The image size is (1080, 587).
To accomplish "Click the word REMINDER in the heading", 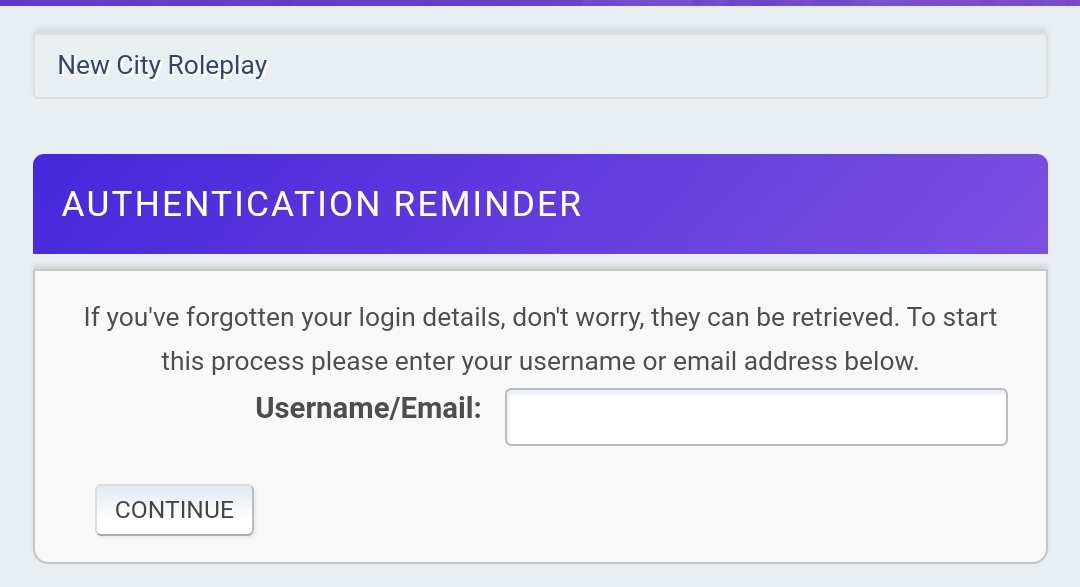I will click(x=488, y=205).
